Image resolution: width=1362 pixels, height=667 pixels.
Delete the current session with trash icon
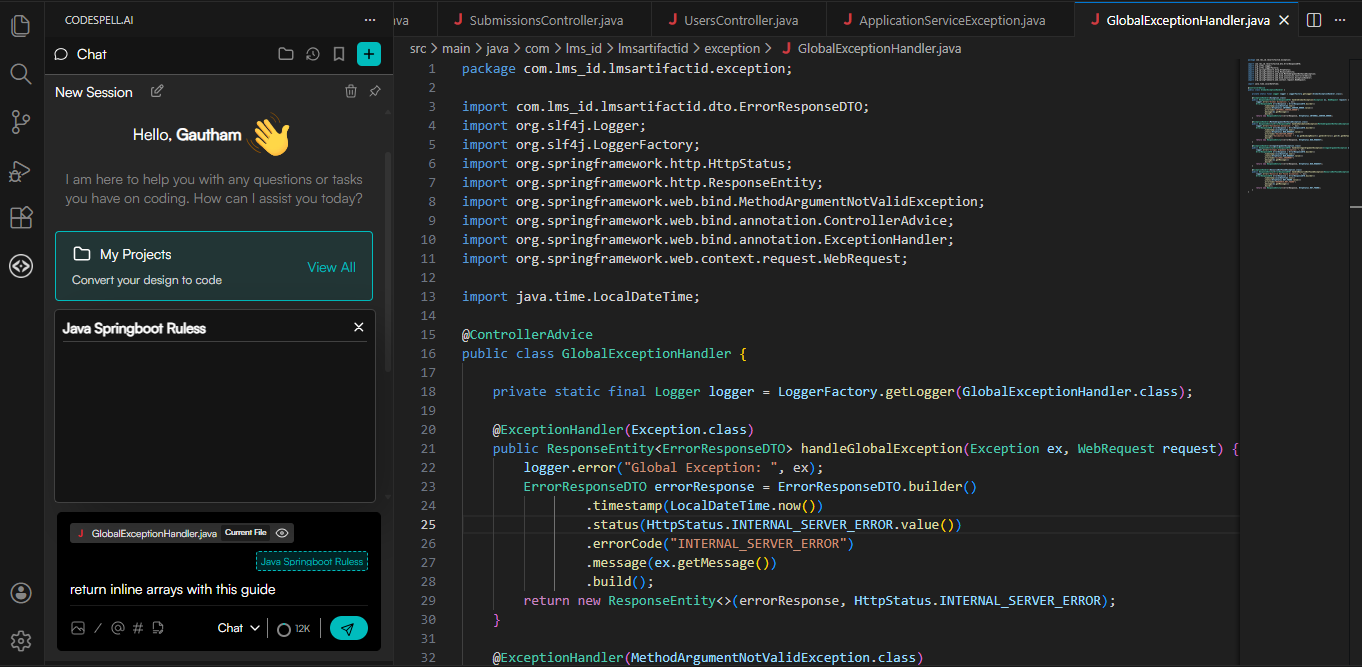tap(351, 92)
